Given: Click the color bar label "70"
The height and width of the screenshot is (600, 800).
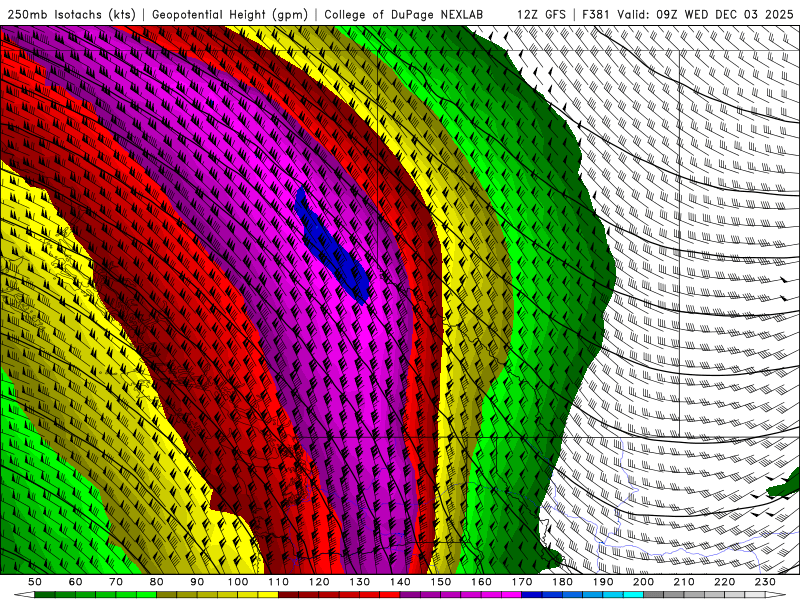Looking at the screenshot, I should [x=116, y=582].
